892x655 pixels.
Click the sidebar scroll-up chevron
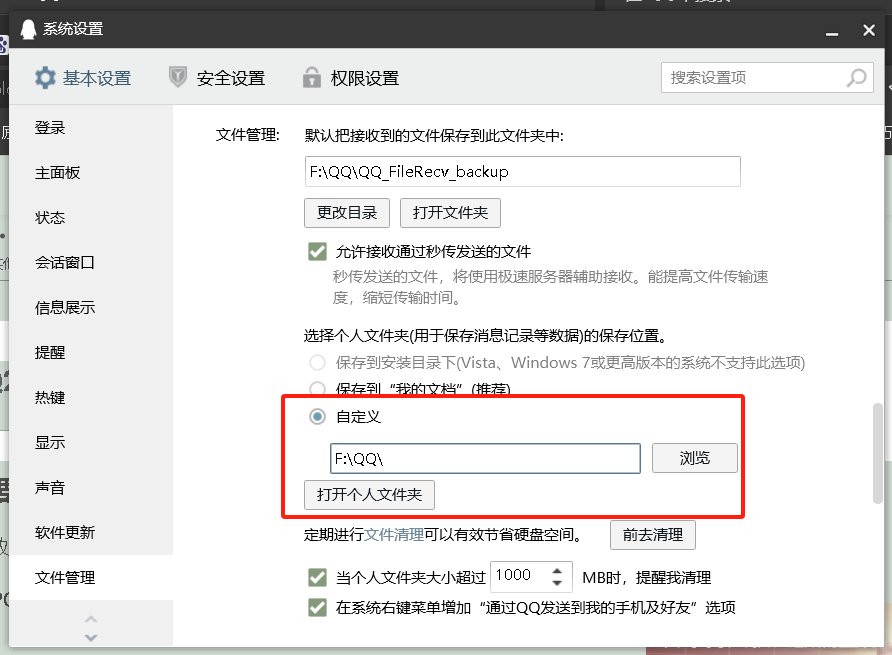(91, 619)
